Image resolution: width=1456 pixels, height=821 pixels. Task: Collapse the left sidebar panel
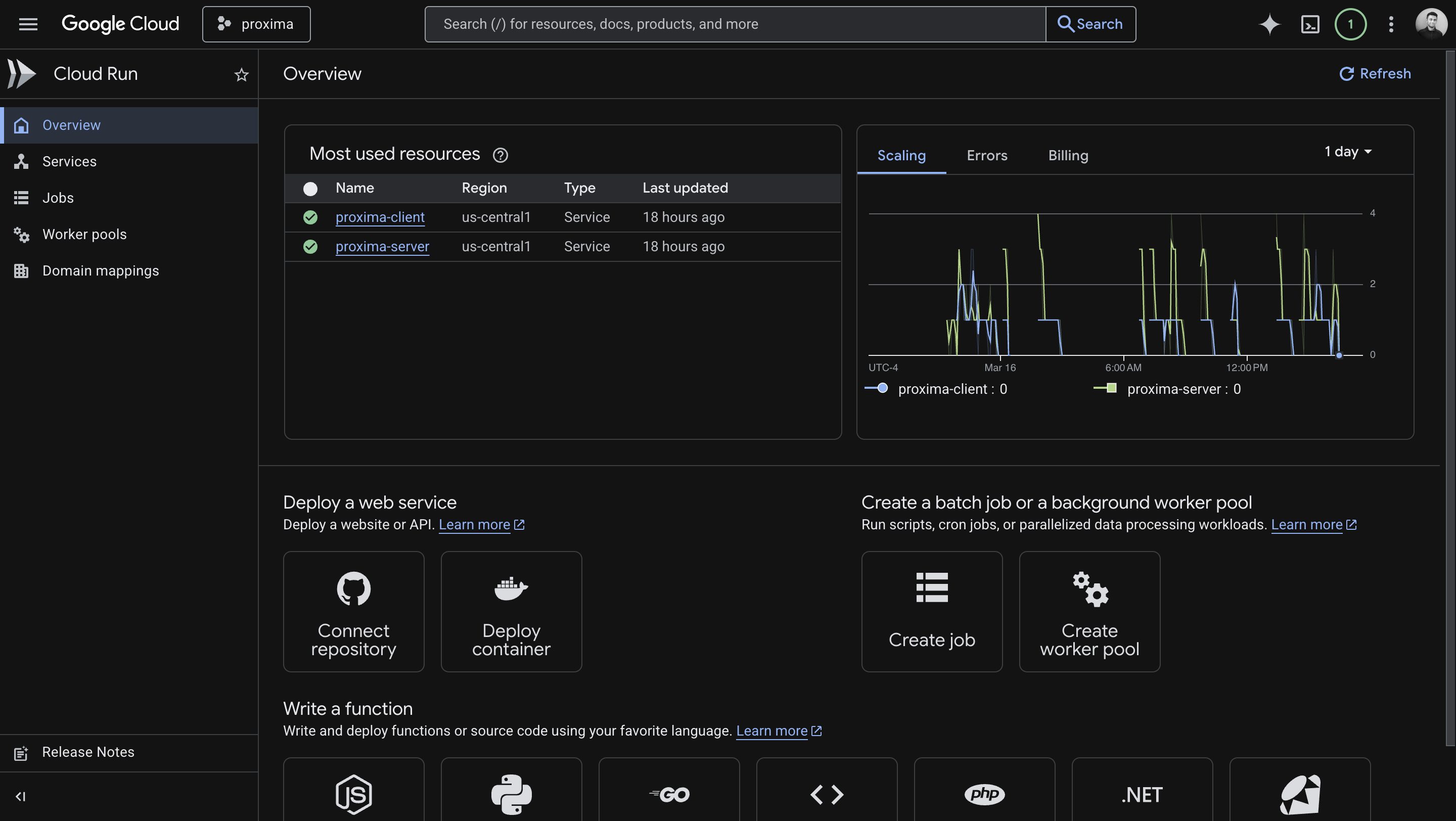click(21, 796)
